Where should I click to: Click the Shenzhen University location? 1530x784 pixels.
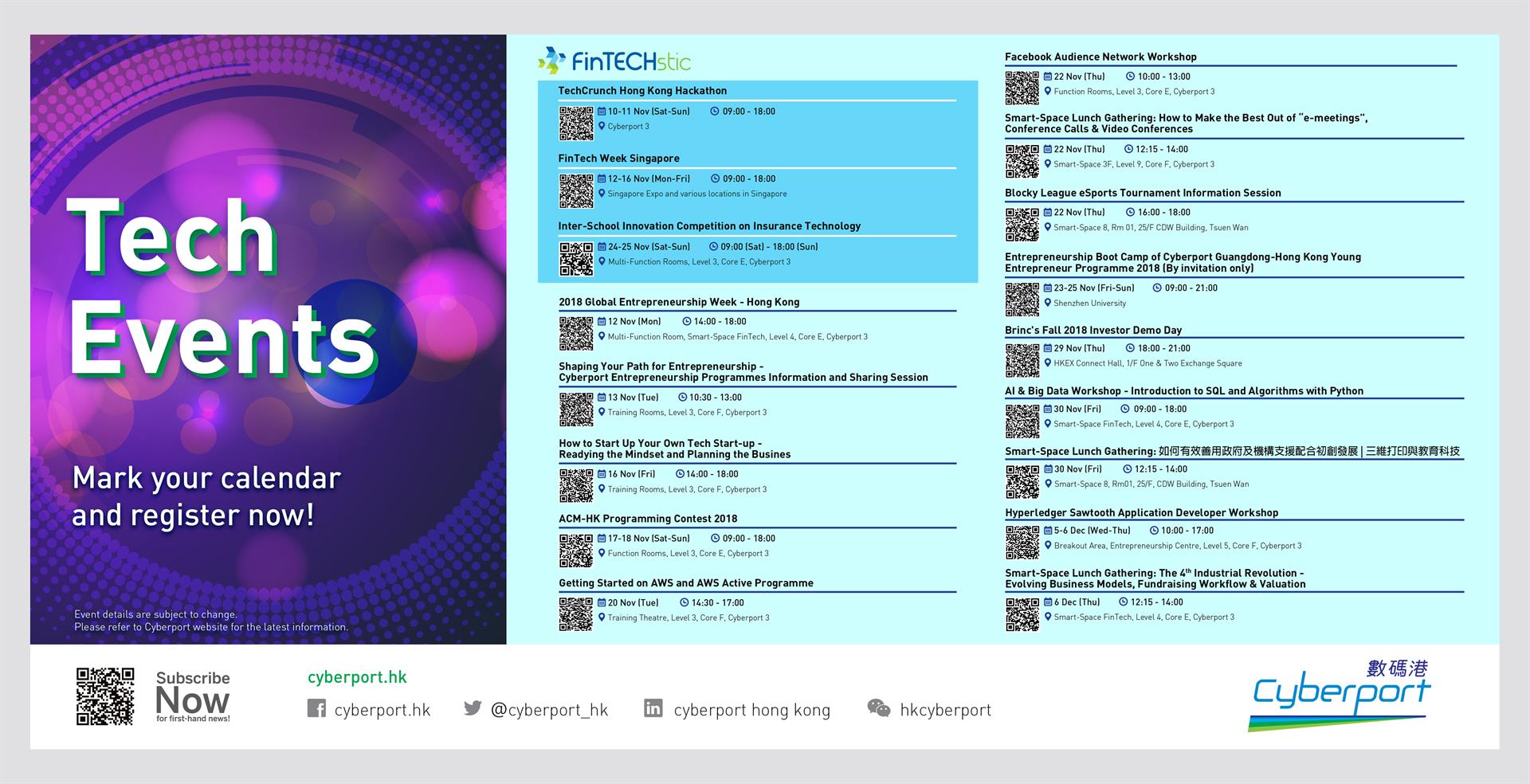tap(1089, 304)
